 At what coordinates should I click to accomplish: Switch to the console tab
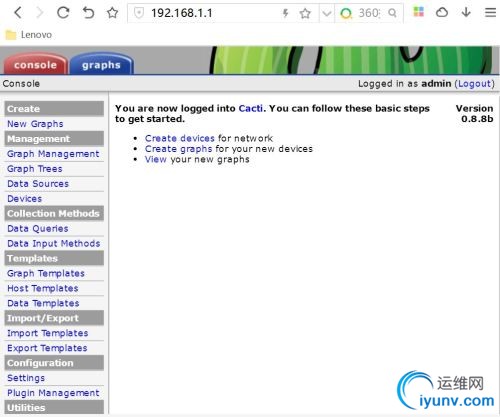[x=35, y=64]
